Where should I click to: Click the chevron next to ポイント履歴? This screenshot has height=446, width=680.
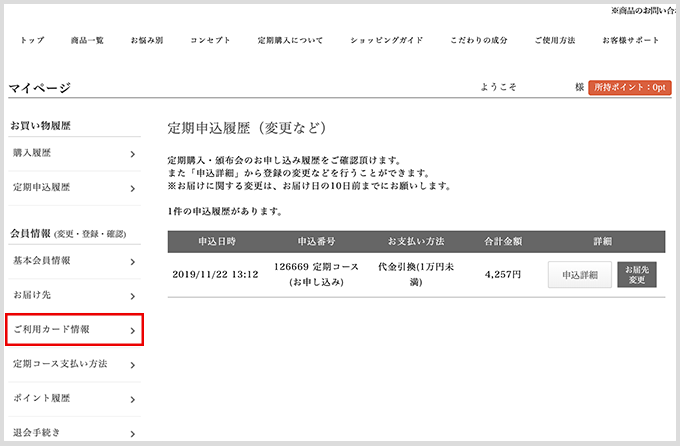pyautogui.click(x=133, y=400)
